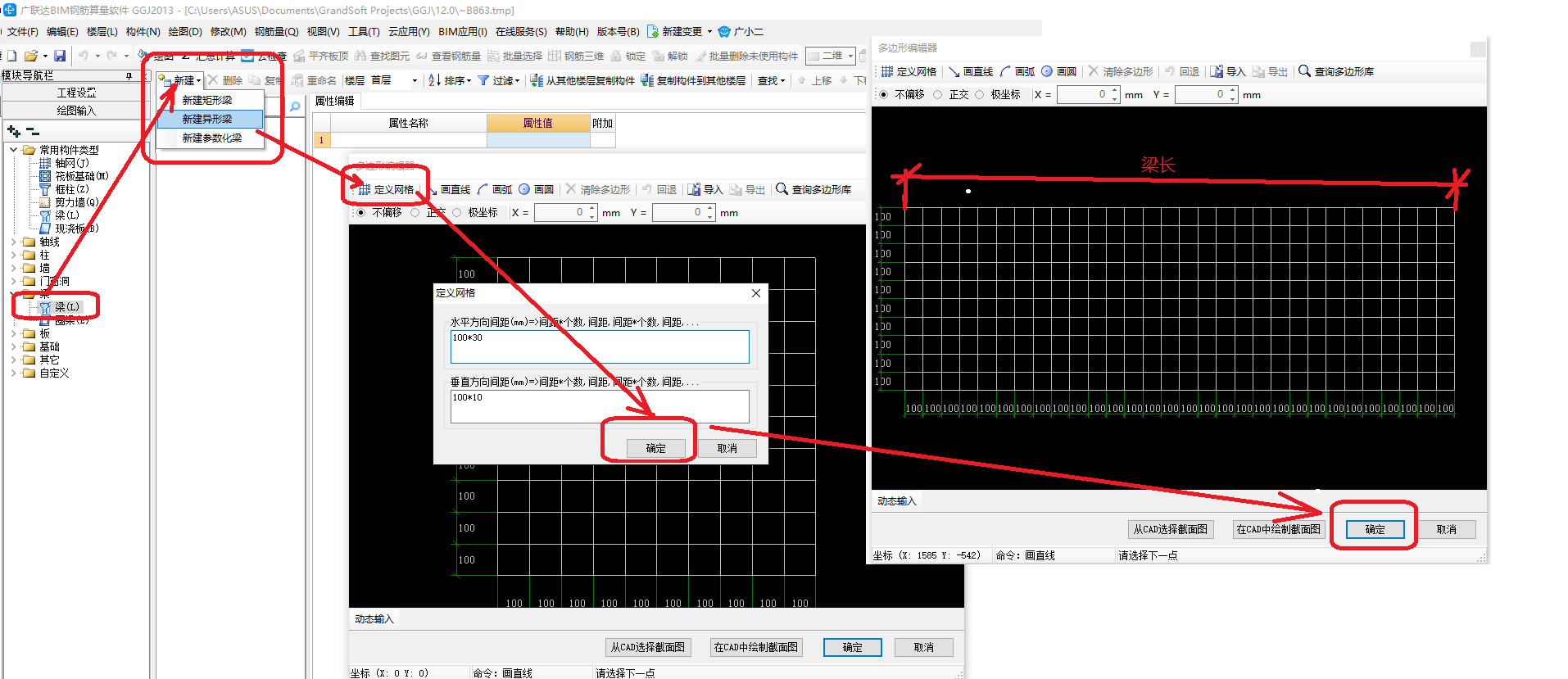Open the 新建 dropdown arrow
This screenshot has width=1568, height=679.
pos(198,80)
